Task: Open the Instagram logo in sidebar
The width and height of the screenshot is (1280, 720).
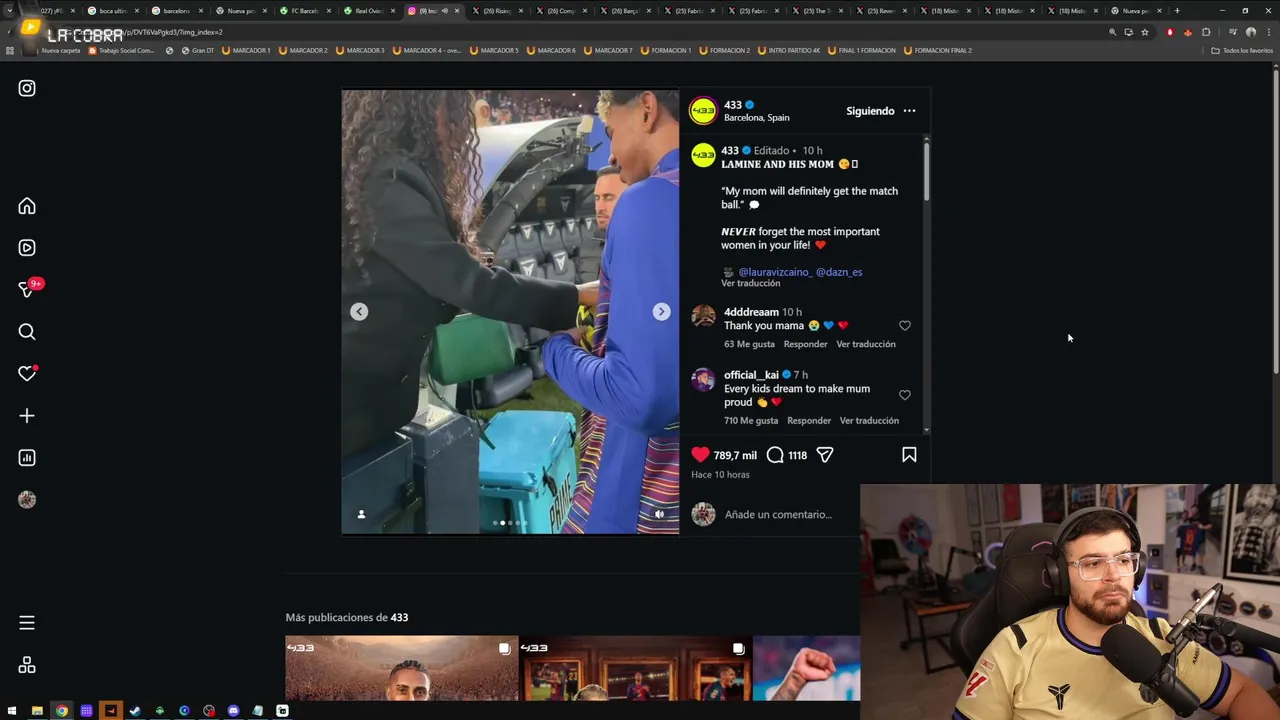Action: click(x=27, y=88)
